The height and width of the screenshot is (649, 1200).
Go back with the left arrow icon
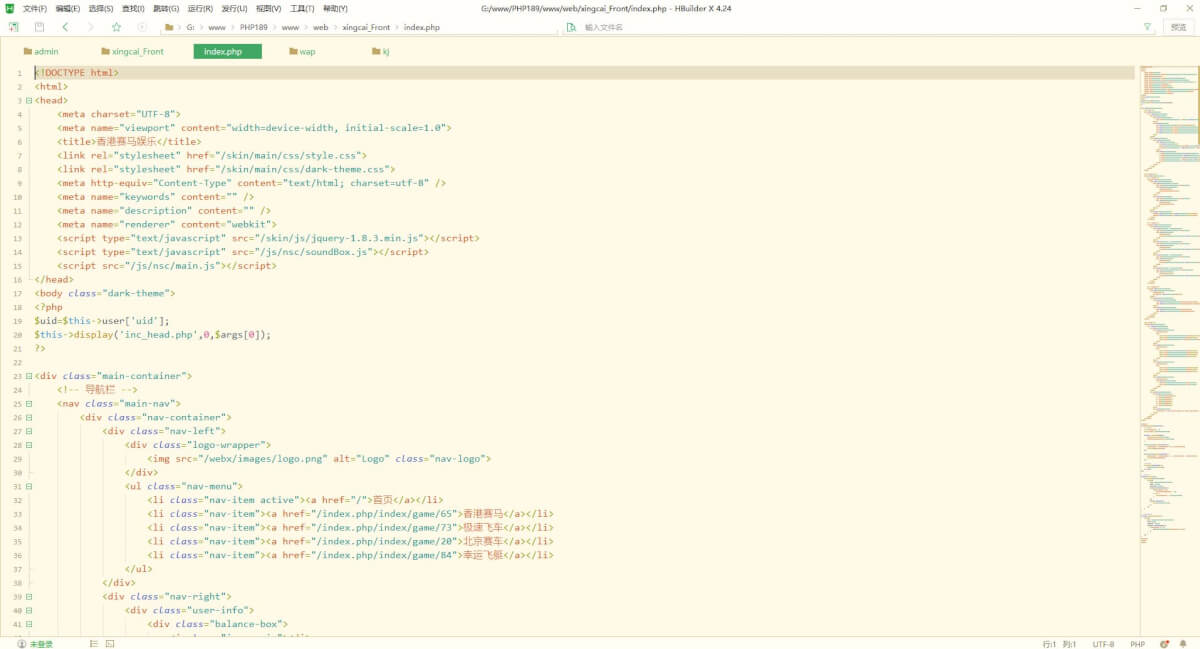65,27
